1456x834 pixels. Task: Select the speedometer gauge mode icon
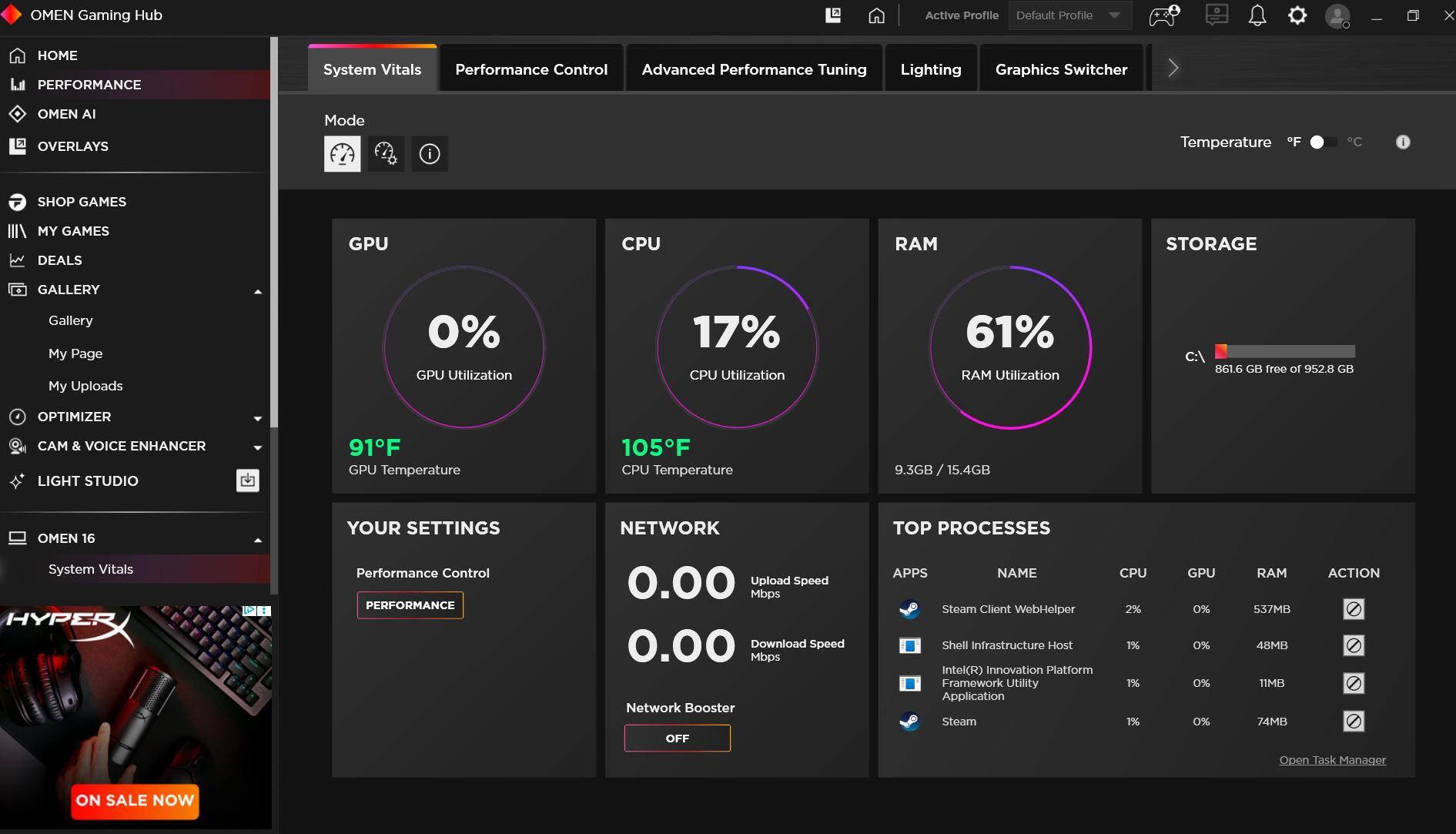342,154
